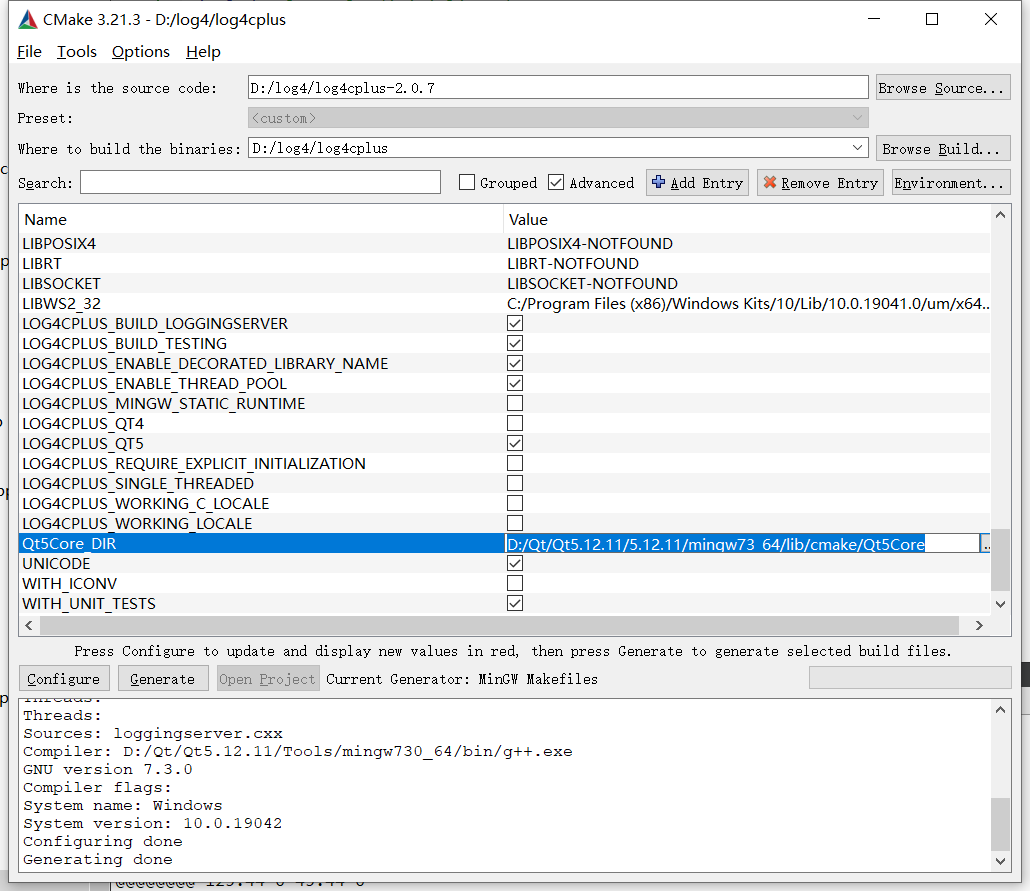1030x891 pixels.
Task: Click the Add Entry plus icon
Action: pyautogui.click(x=659, y=183)
